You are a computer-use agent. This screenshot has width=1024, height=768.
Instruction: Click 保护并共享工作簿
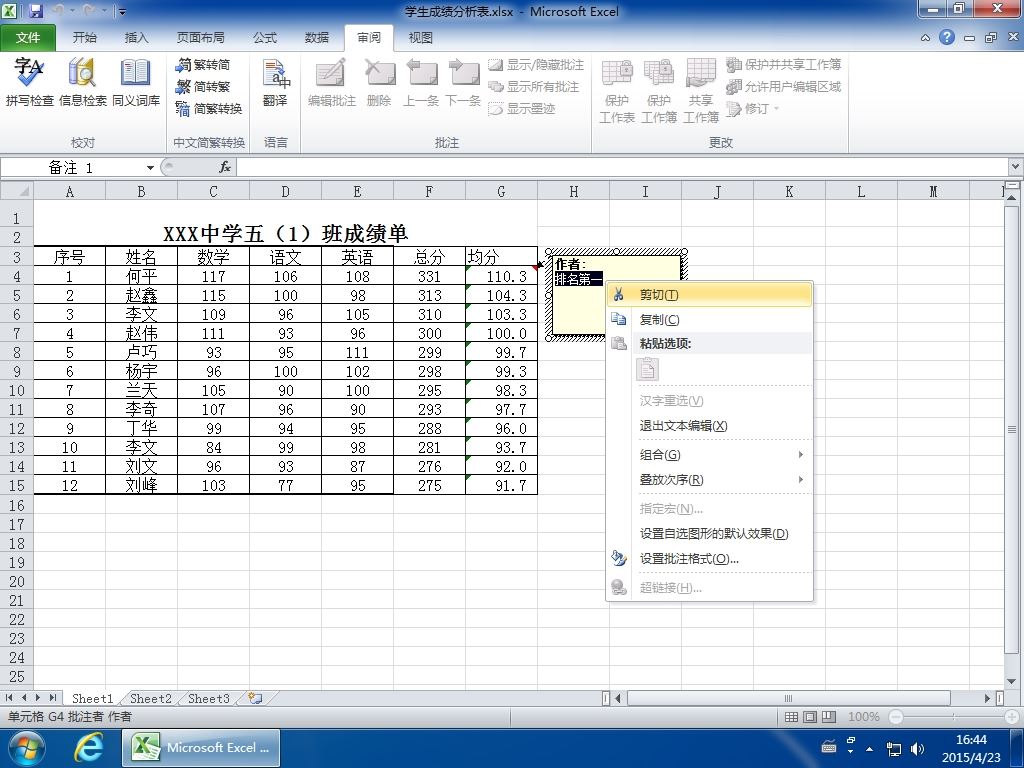[784, 65]
